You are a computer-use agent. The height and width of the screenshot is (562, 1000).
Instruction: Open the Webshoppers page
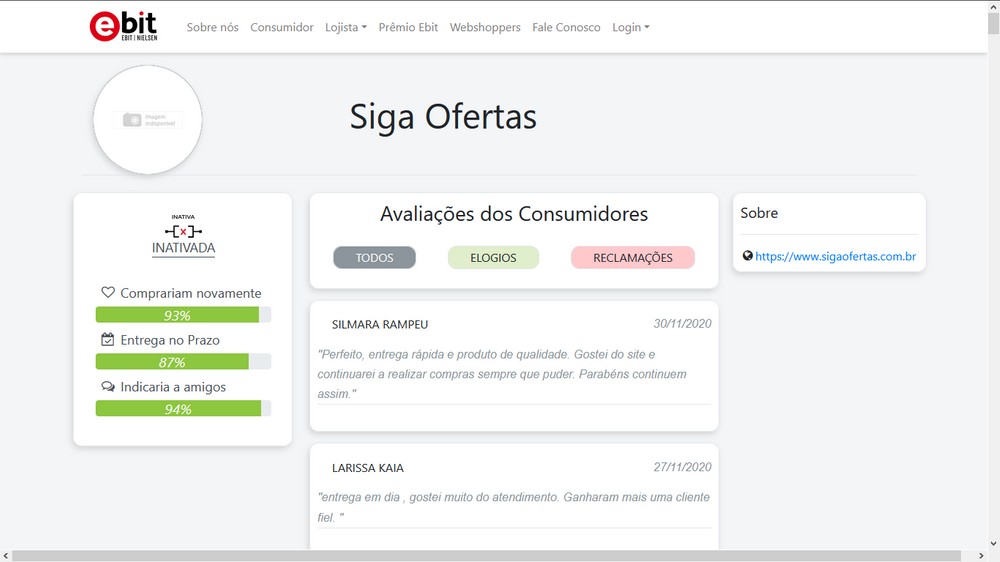(x=485, y=27)
